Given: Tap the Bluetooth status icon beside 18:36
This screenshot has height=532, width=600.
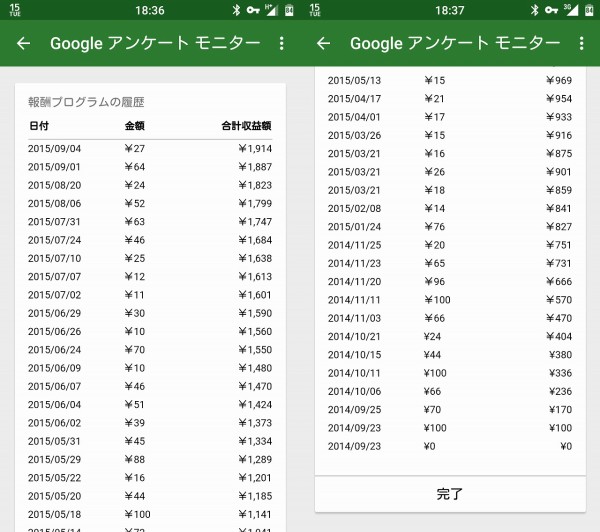Looking at the screenshot, I should [x=234, y=10].
